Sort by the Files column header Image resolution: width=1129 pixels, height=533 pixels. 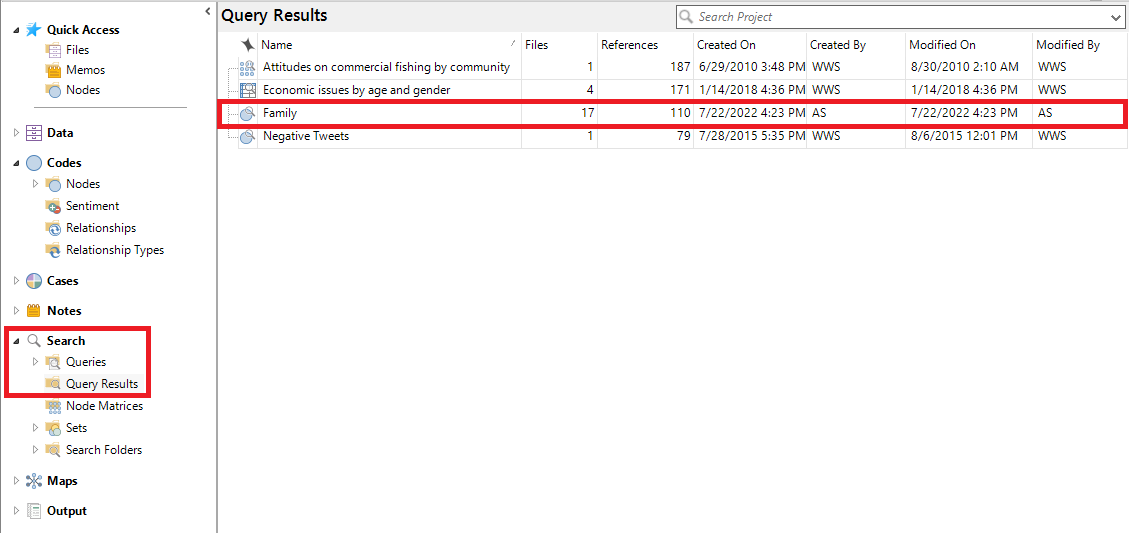pos(559,45)
